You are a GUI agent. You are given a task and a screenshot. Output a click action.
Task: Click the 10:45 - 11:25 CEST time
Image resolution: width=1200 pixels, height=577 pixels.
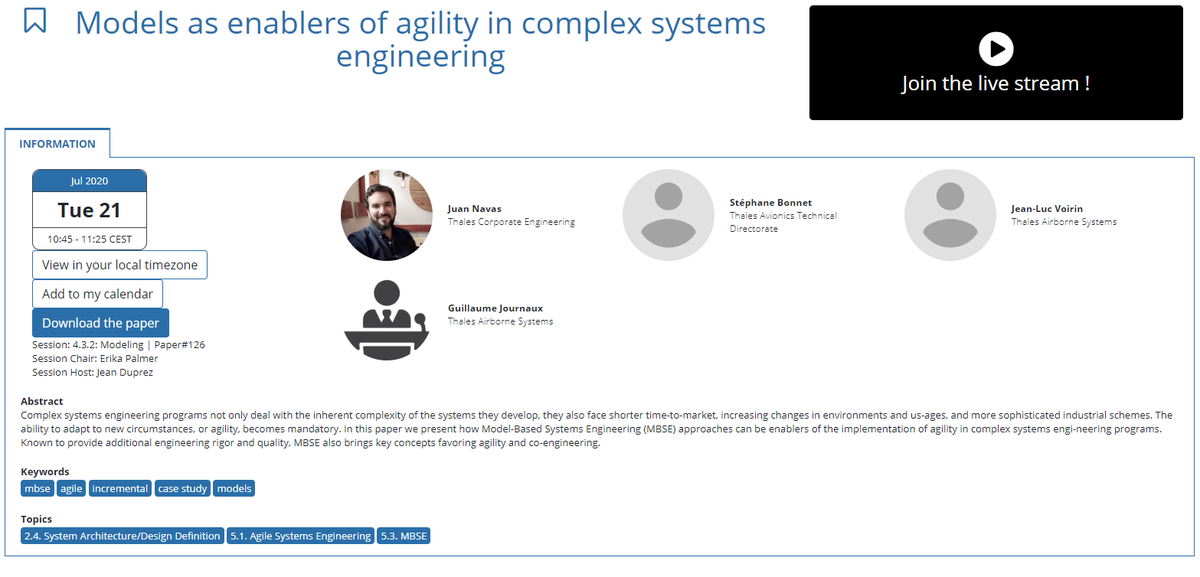[90, 239]
